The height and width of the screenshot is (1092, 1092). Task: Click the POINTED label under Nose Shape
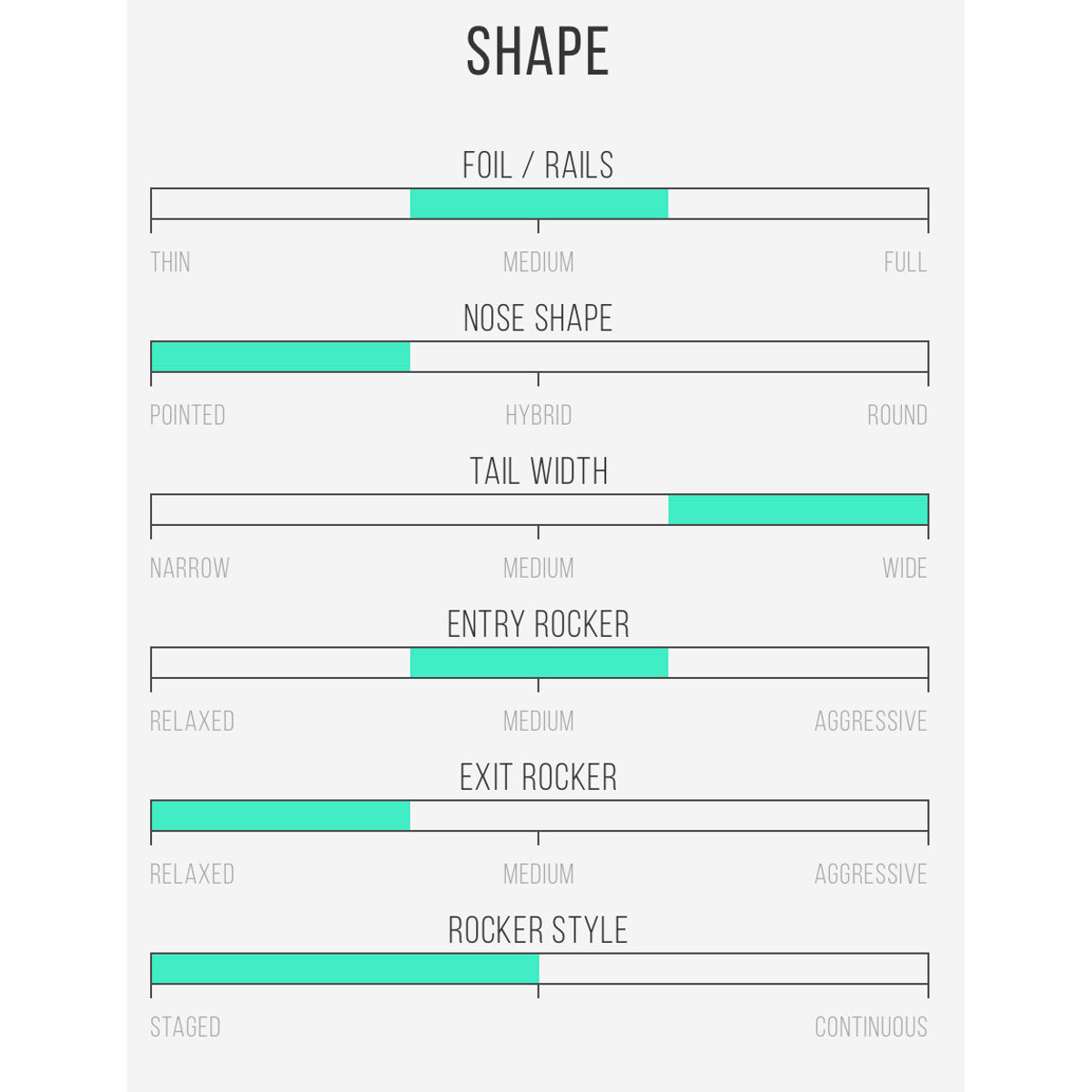click(187, 416)
